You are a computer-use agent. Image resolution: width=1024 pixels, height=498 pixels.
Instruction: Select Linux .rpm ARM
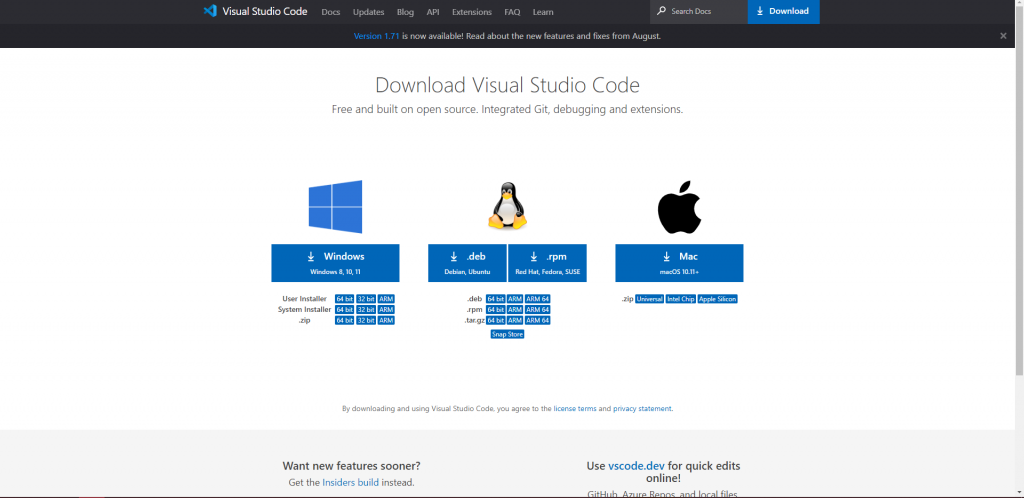[515, 309]
